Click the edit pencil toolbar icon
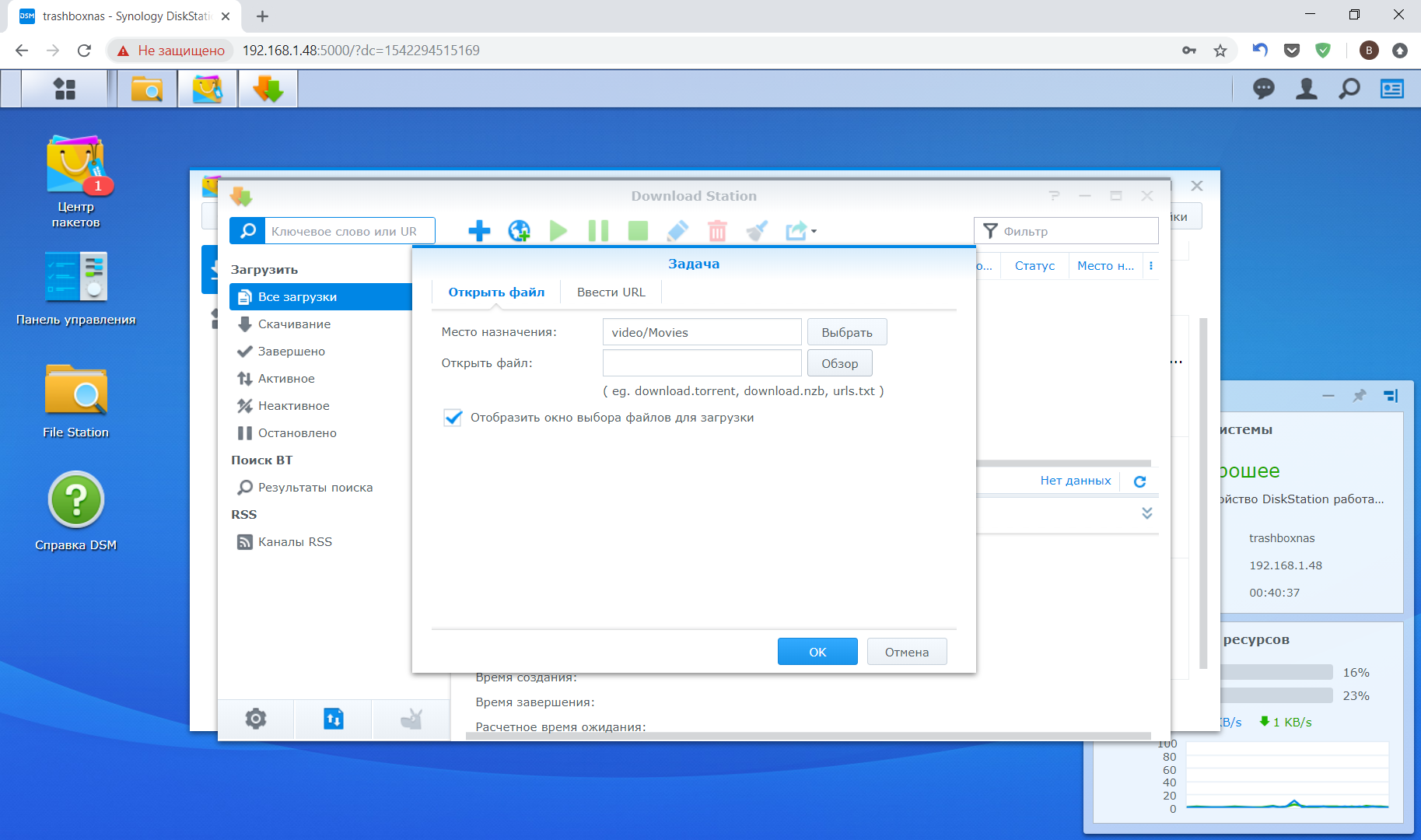The width and height of the screenshot is (1421, 840). [x=677, y=231]
